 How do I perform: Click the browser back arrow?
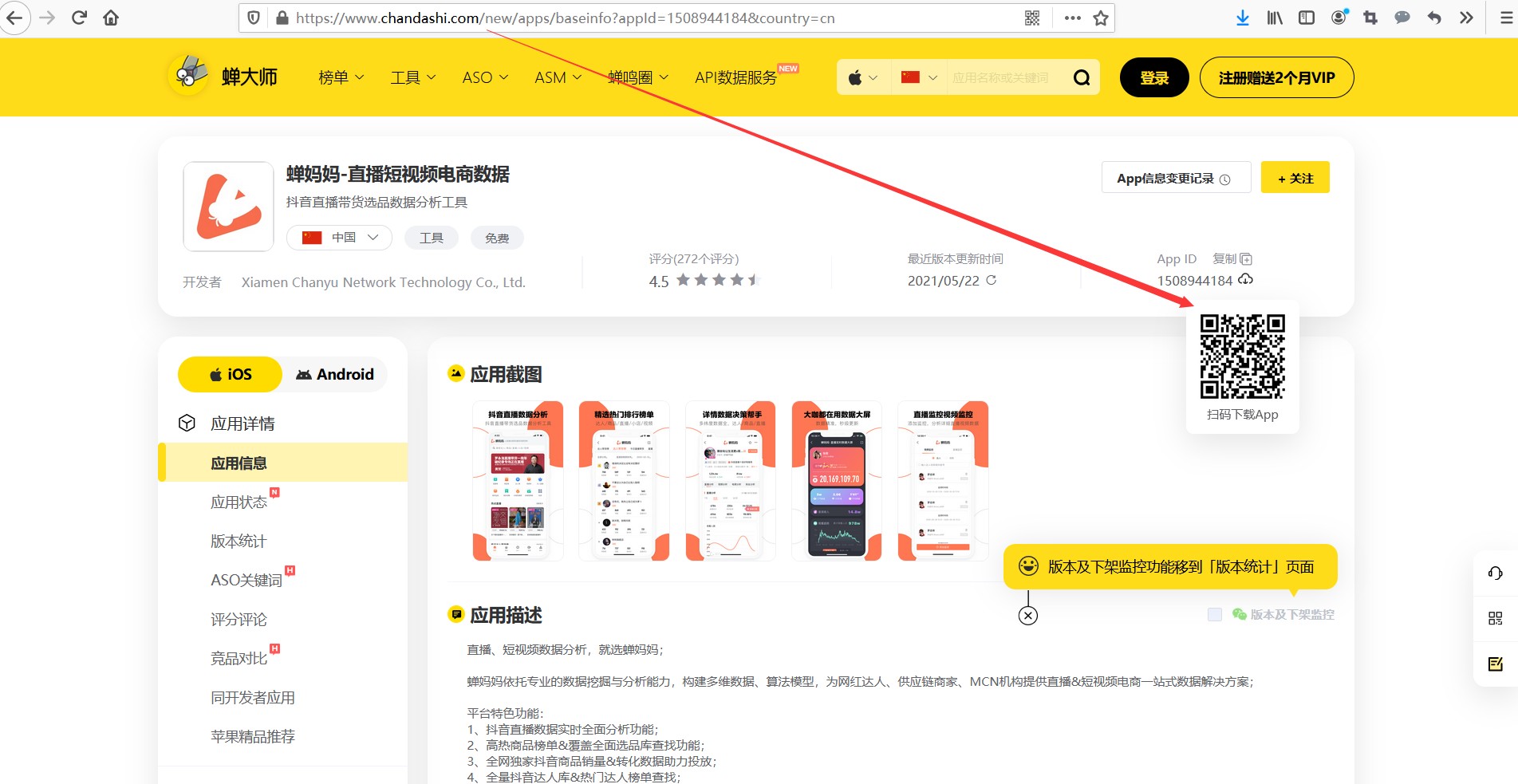pyautogui.click(x=14, y=18)
